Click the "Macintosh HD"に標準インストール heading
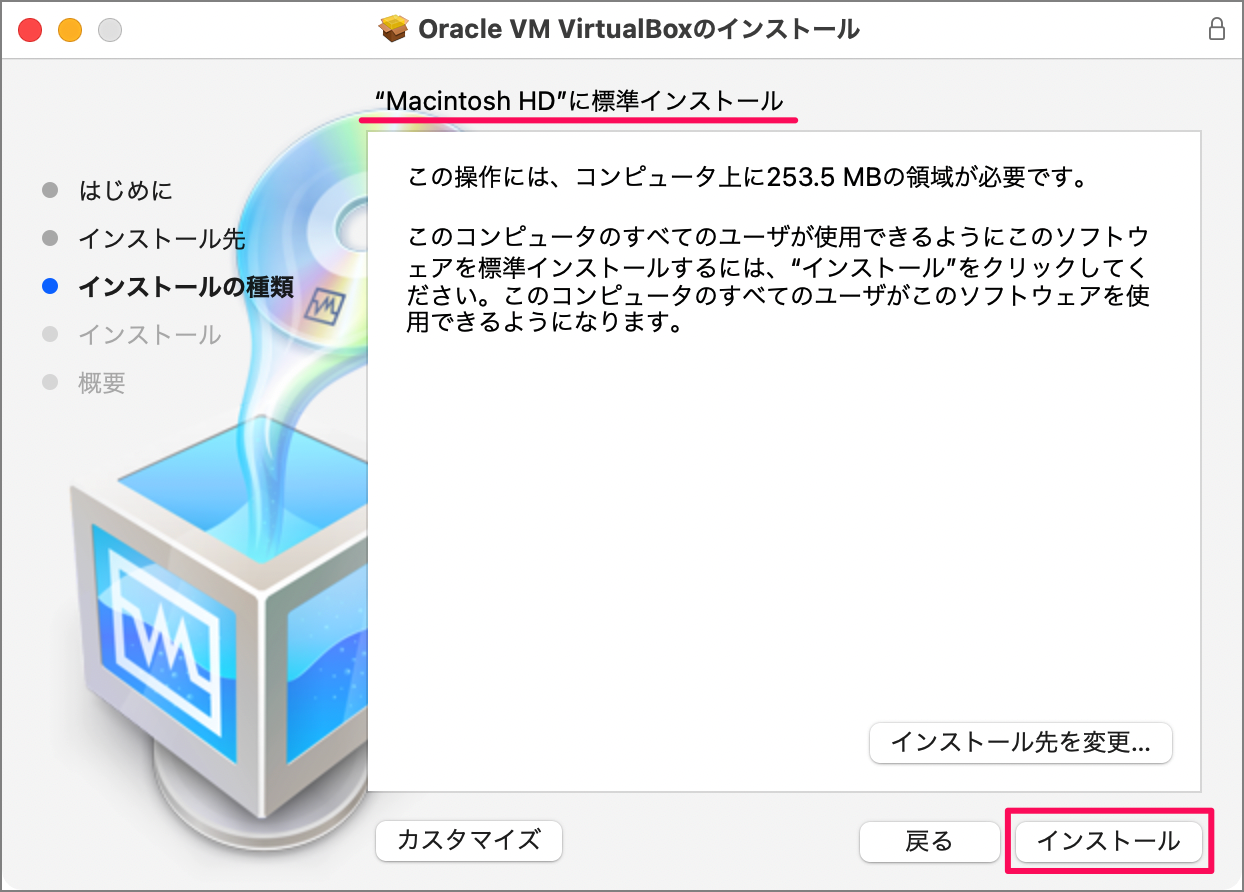Image resolution: width=1244 pixels, height=892 pixels. (x=579, y=101)
